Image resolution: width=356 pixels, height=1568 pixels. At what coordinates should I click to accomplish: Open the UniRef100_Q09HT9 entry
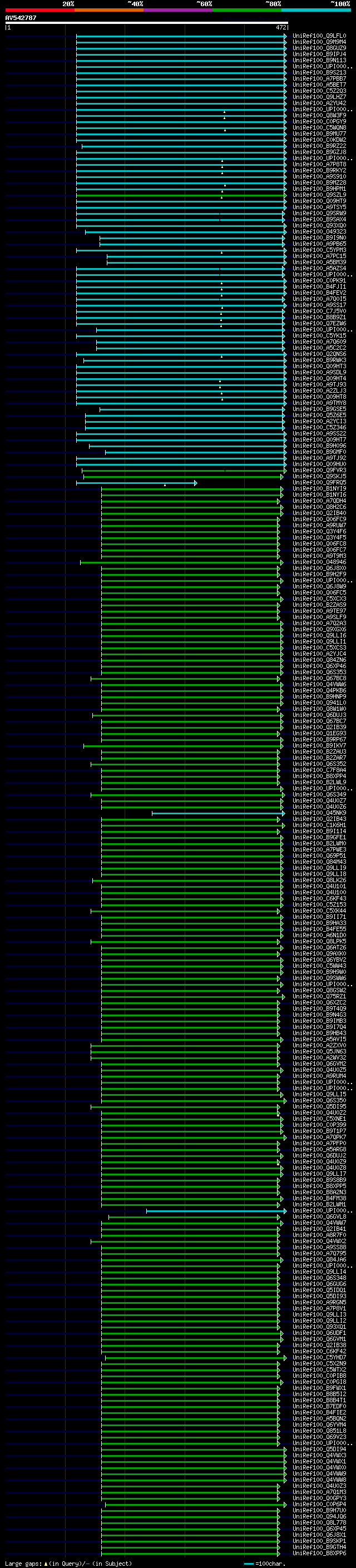(x=319, y=201)
